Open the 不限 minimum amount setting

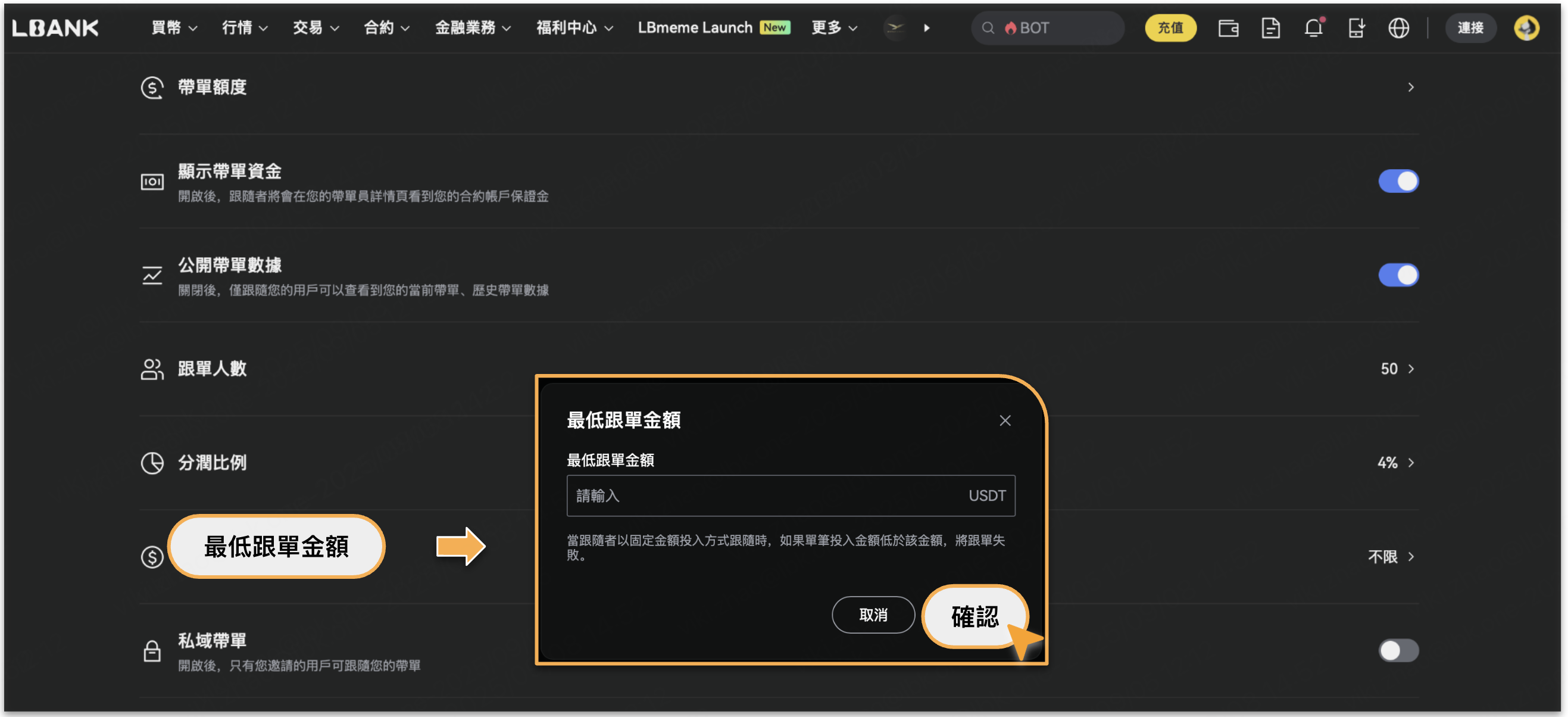pos(1391,557)
